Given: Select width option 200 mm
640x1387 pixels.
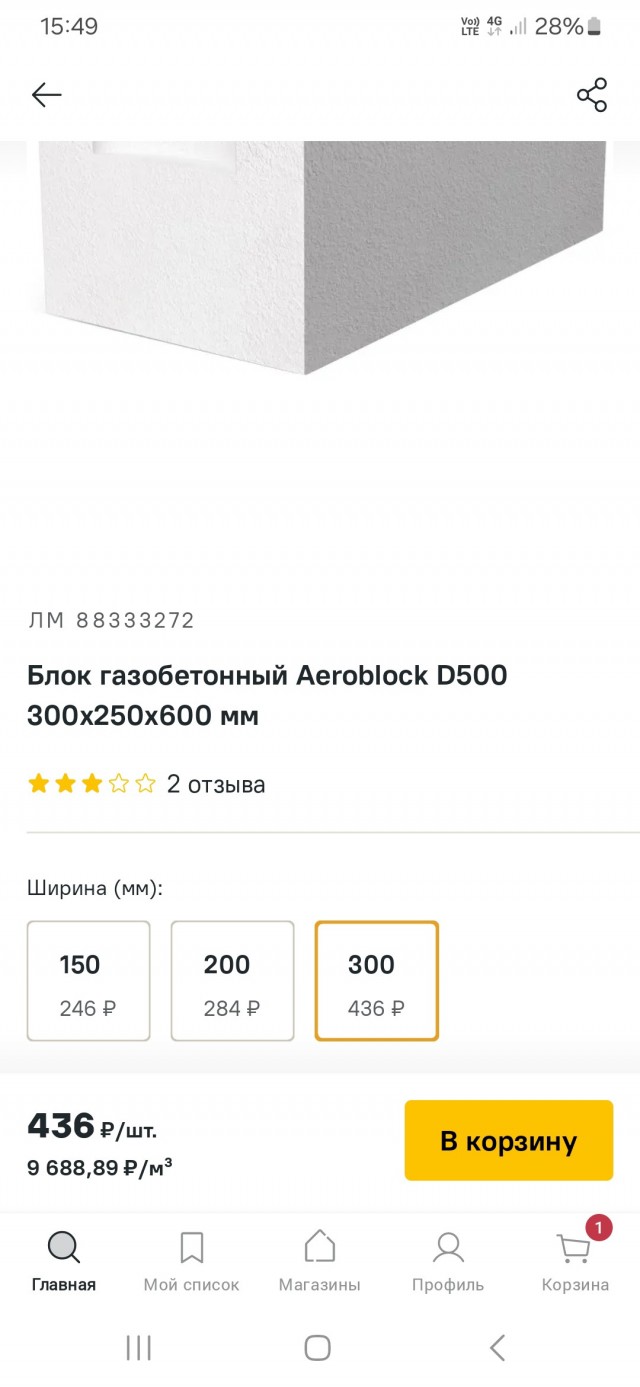Looking at the screenshot, I should [x=232, y=981].
